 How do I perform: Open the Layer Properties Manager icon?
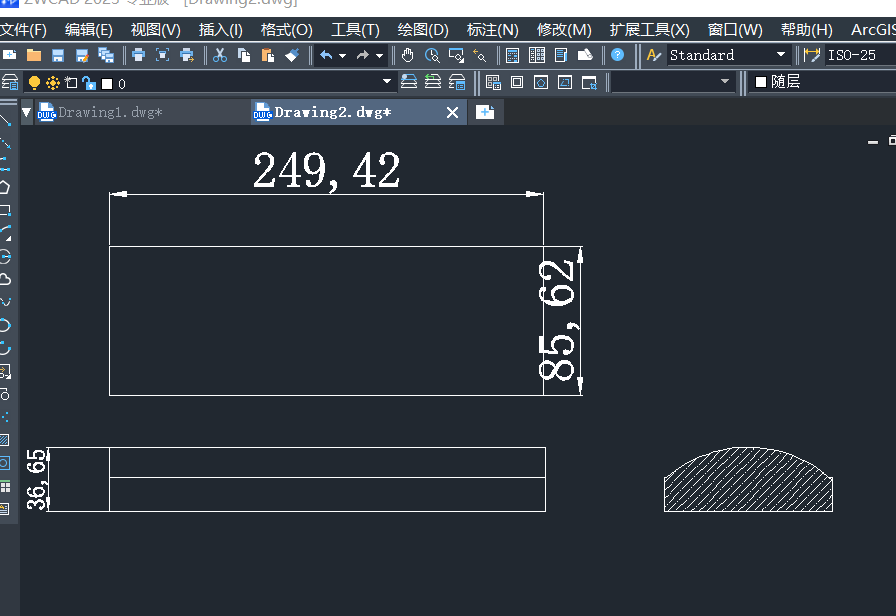[10, 82]
